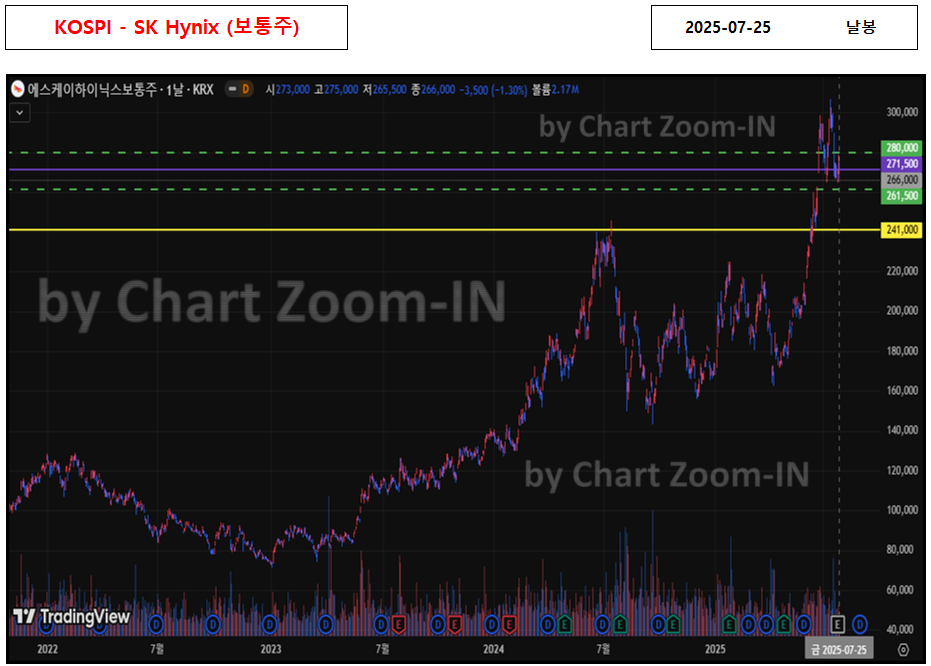Click the market status dash icon
The image size is (931, 666).
233,89
